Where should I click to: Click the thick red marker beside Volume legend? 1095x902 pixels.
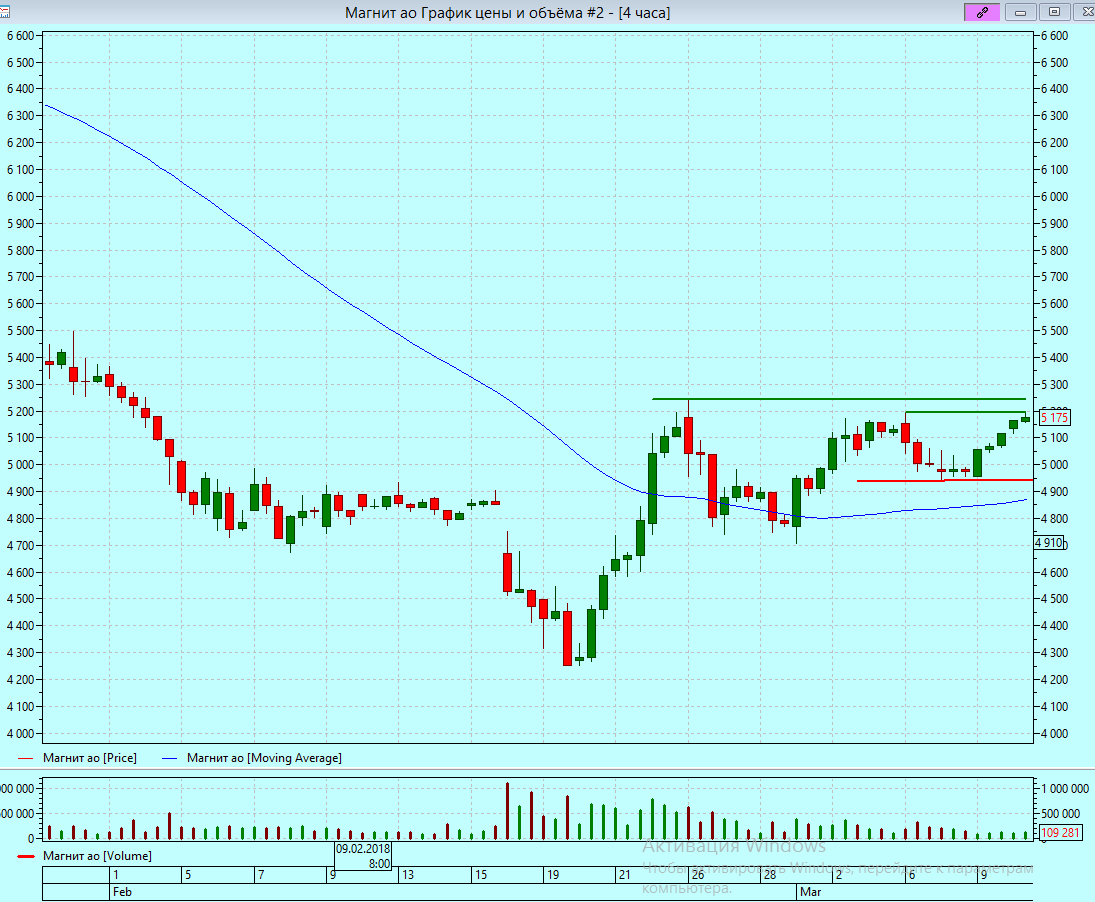coord(26,856)
